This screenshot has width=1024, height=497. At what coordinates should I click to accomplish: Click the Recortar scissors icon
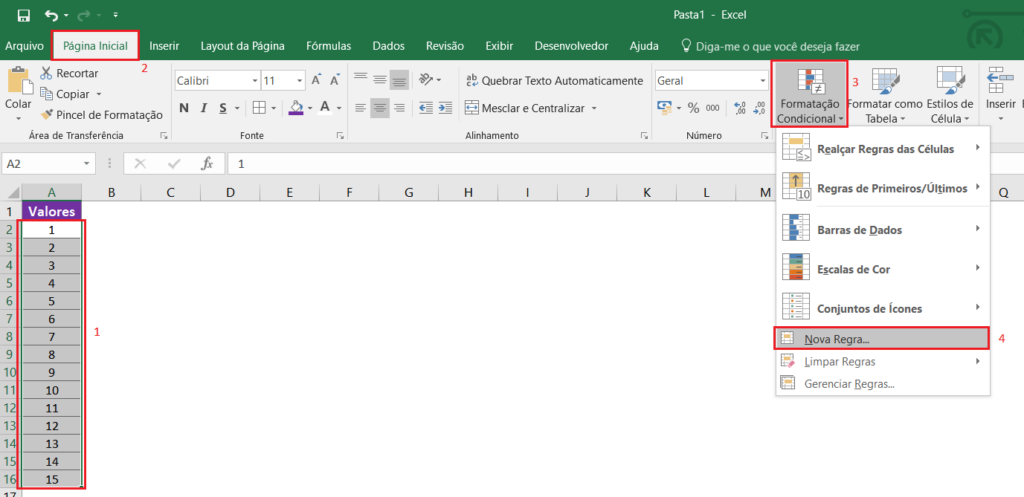tap(48, 74)
